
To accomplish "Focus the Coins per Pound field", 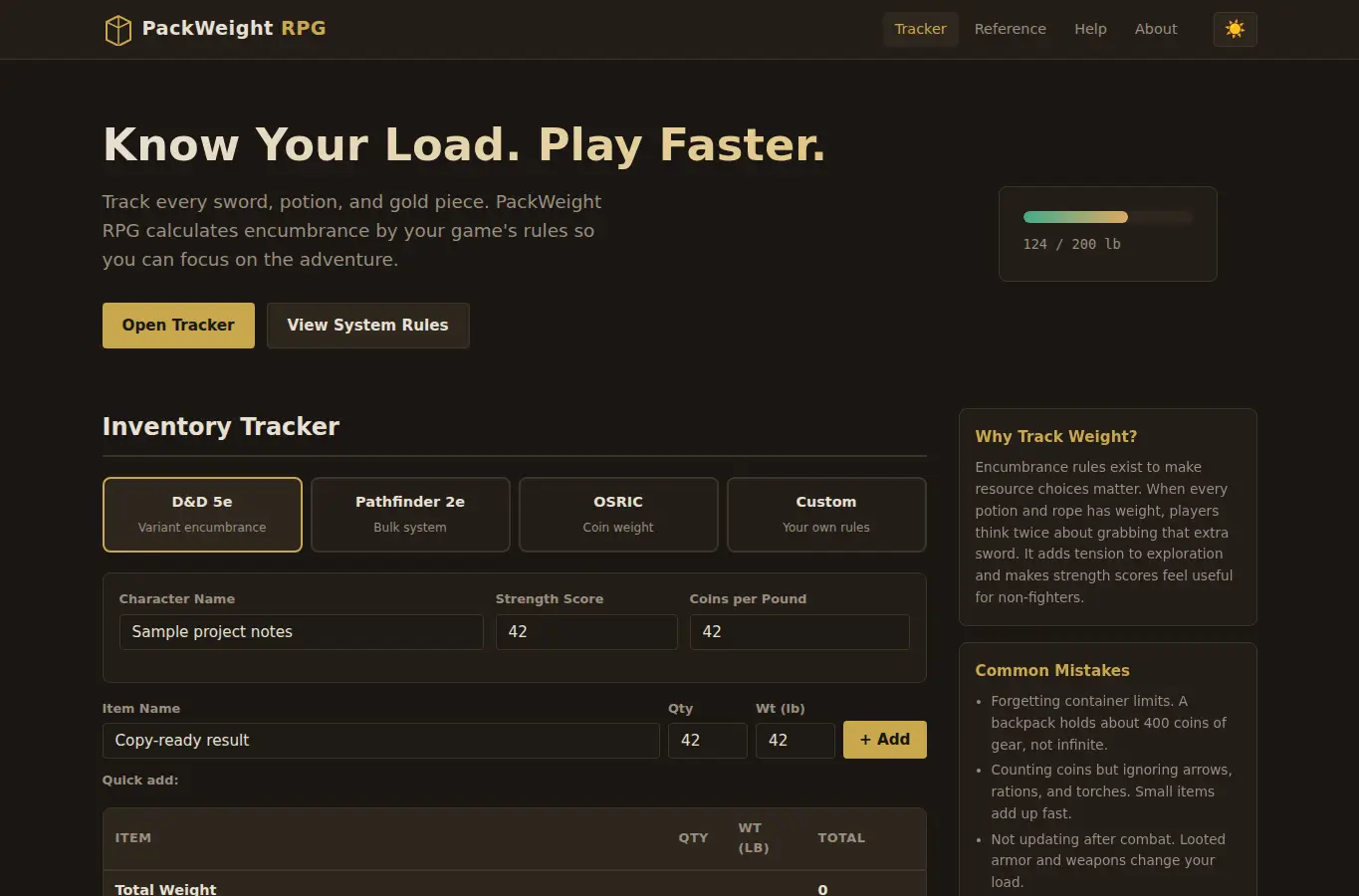I will pos(799,632).
